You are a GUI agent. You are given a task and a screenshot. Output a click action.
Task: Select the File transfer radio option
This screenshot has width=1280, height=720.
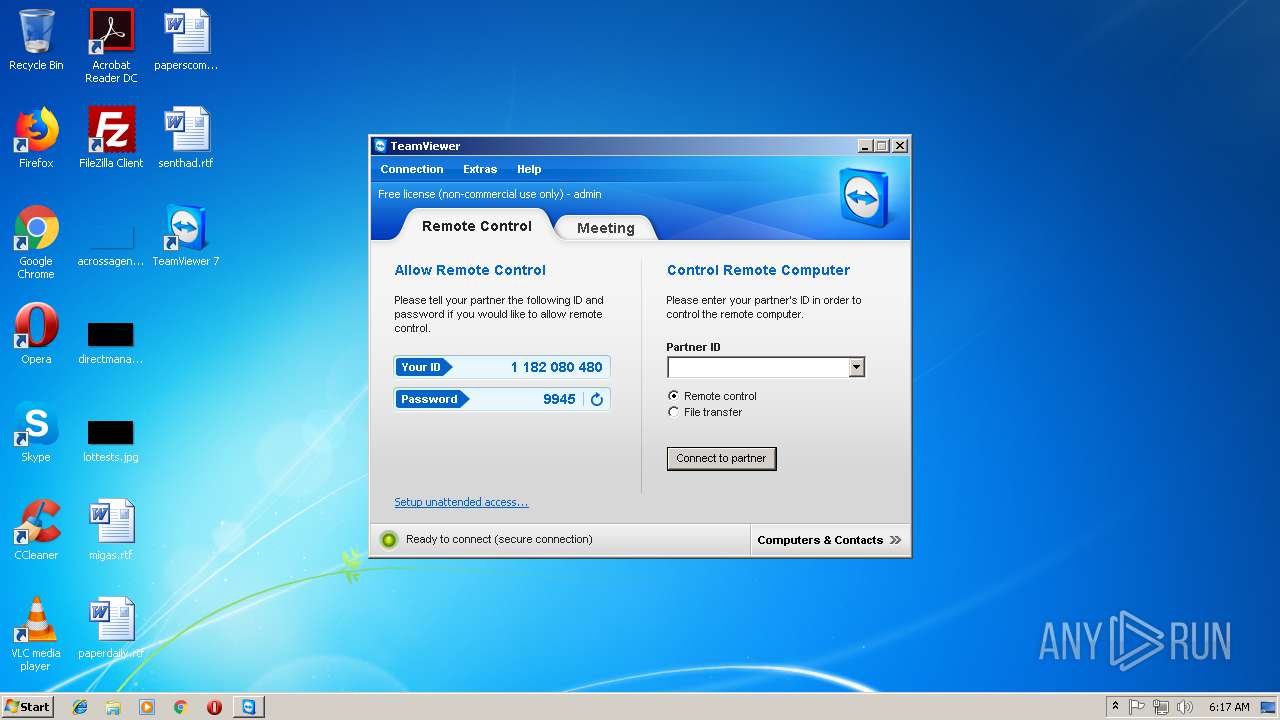tap(673, 412)
